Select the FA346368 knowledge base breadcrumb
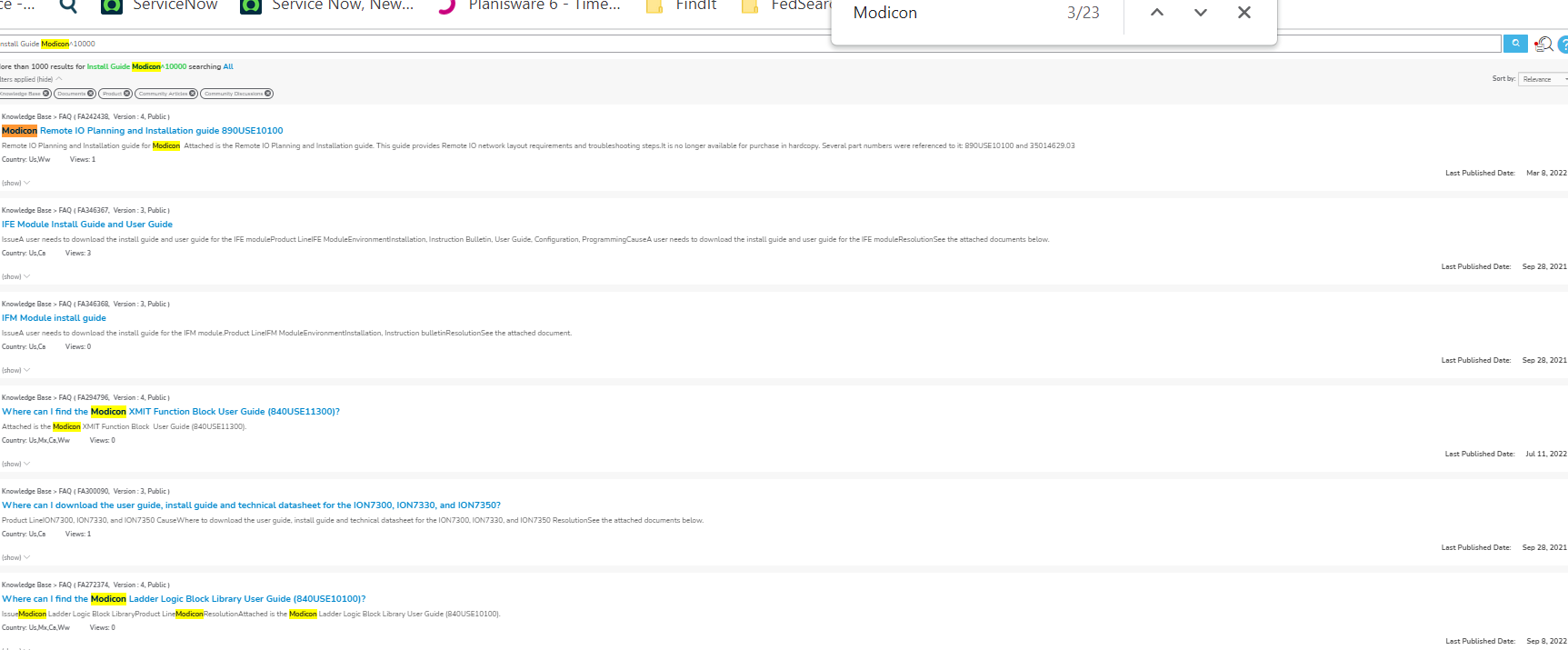1568x650 pixels. (85, 304)
